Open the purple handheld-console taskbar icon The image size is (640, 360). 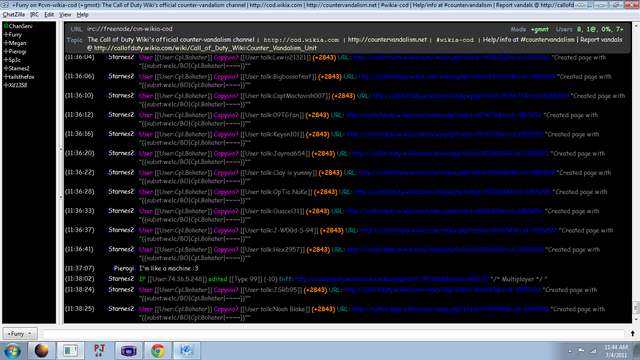(x=129, y=351)
